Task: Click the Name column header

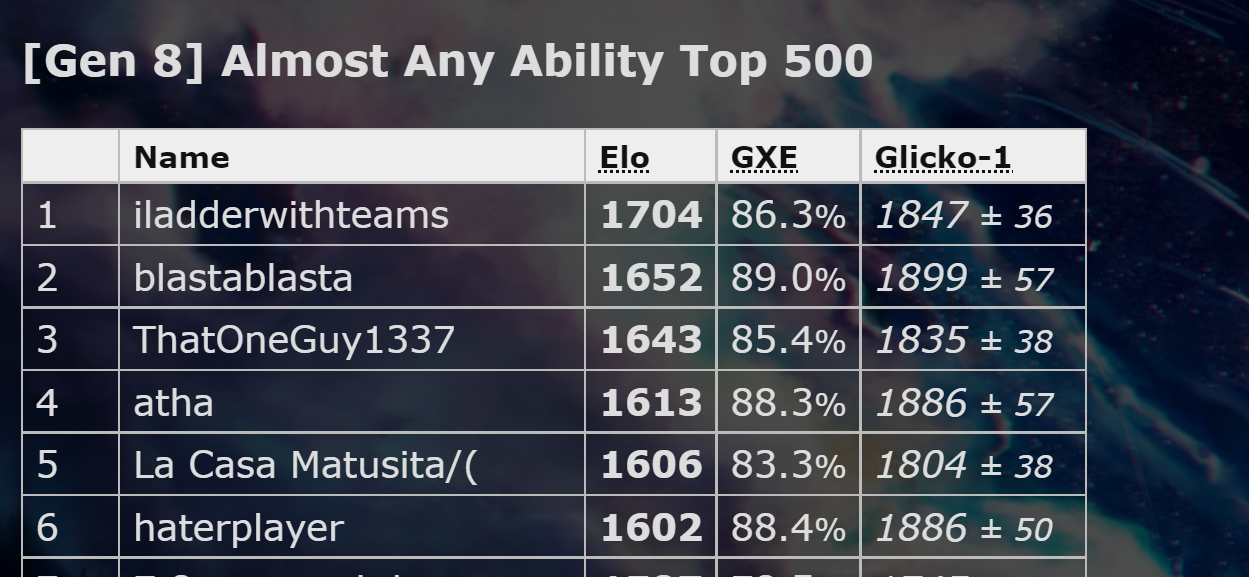Action: click(182, 158)
